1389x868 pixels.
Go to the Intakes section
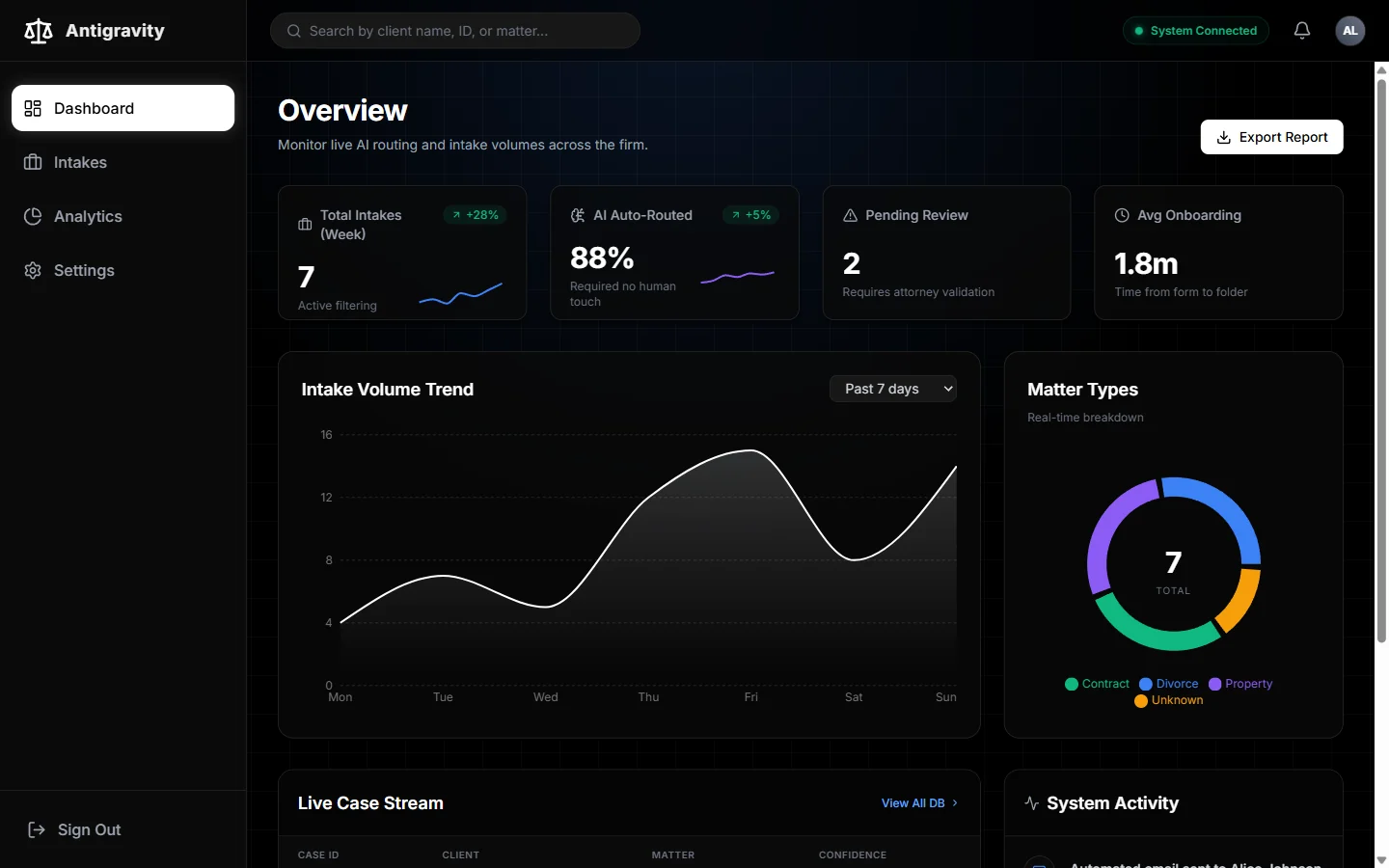(123, 162)
